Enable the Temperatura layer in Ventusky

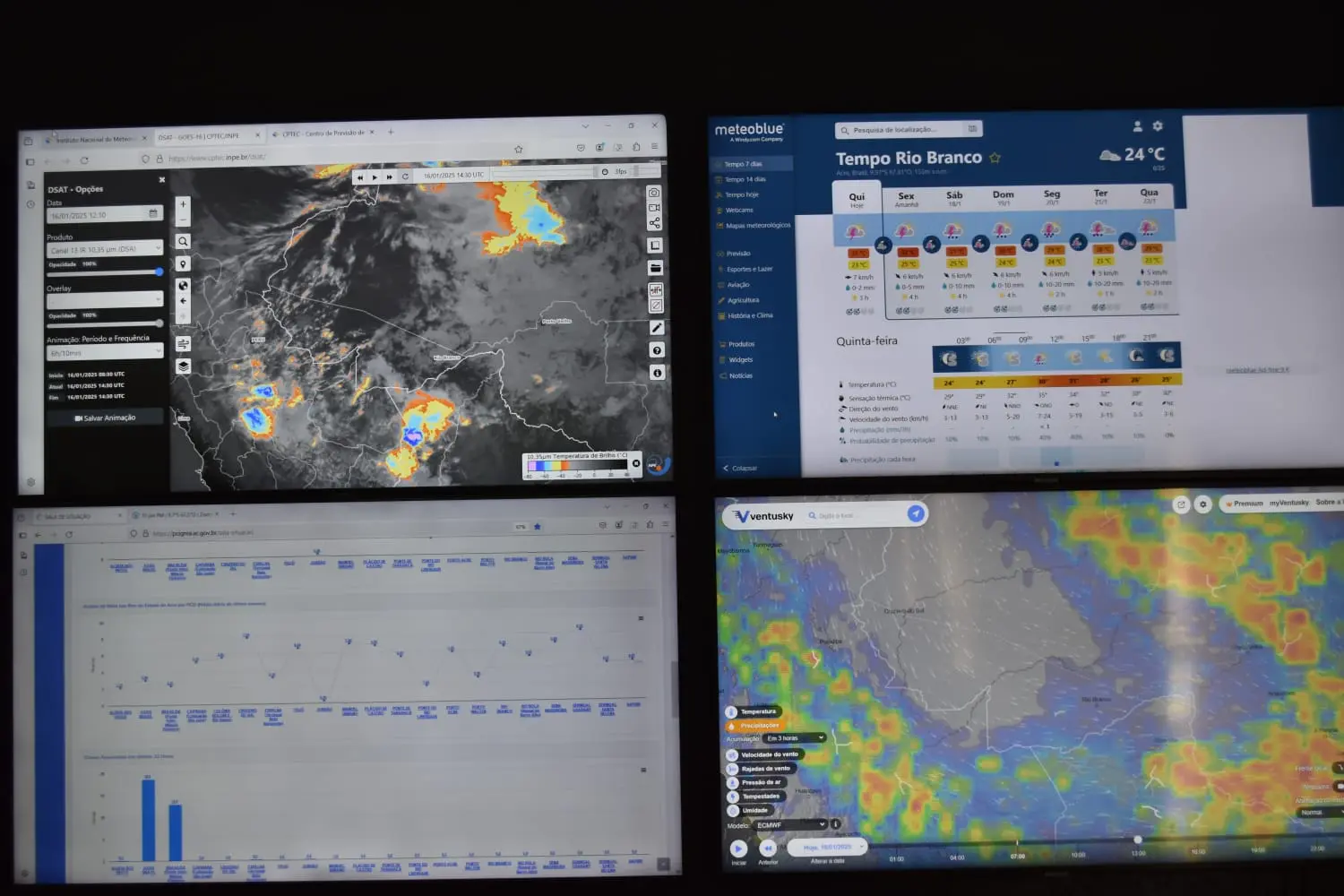(757, 711)
